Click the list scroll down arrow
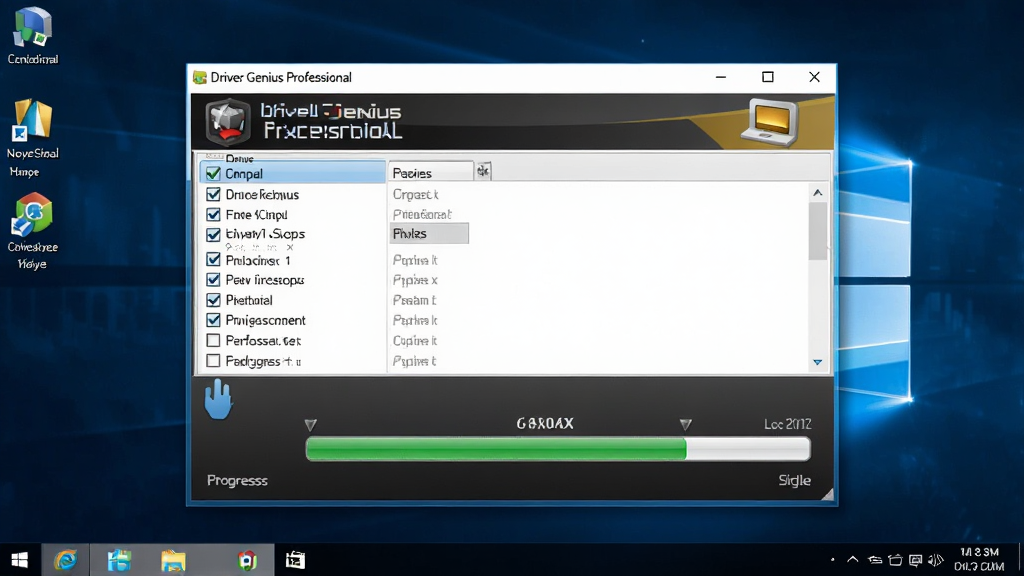This screenshot has width=1024, height=576. pos(818,362)
